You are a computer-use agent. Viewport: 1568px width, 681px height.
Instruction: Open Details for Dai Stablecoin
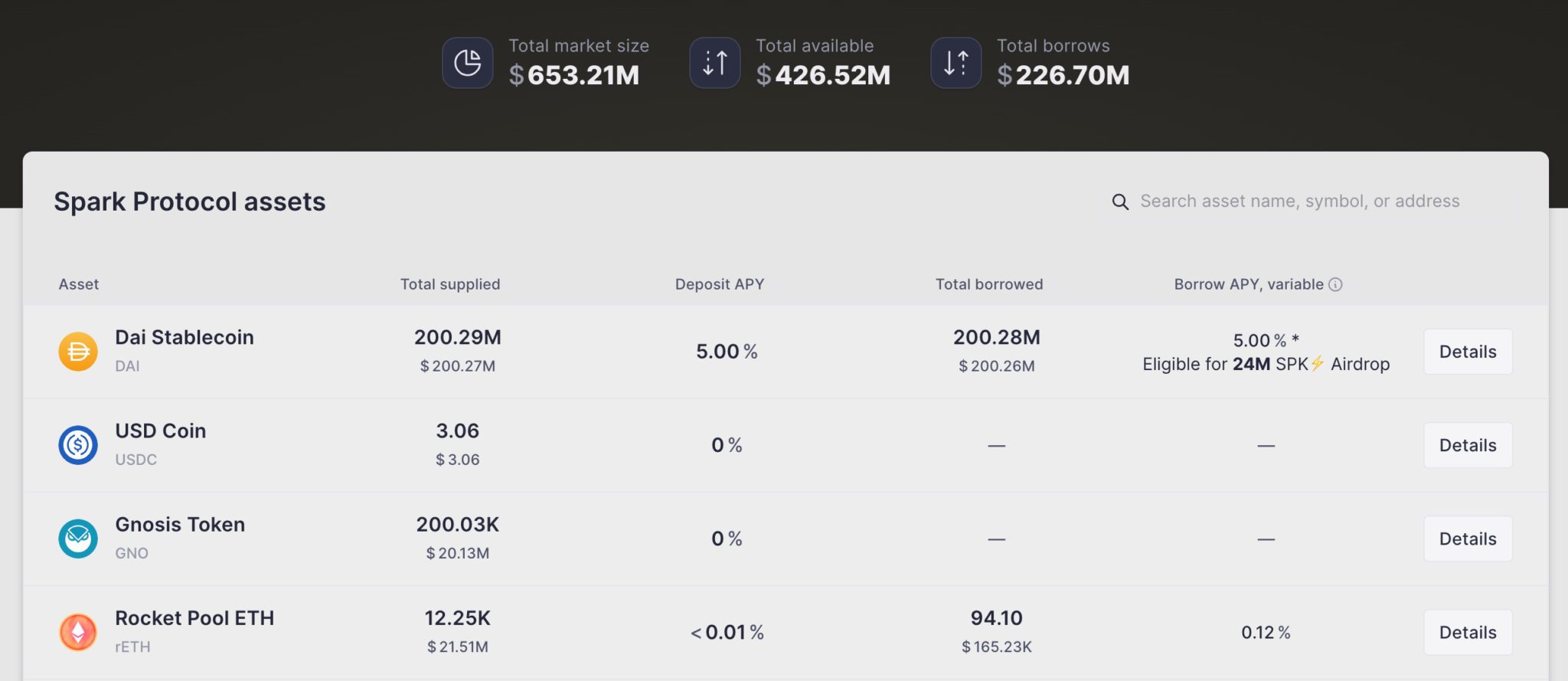pyautogui.click(x=1467, y=352)
